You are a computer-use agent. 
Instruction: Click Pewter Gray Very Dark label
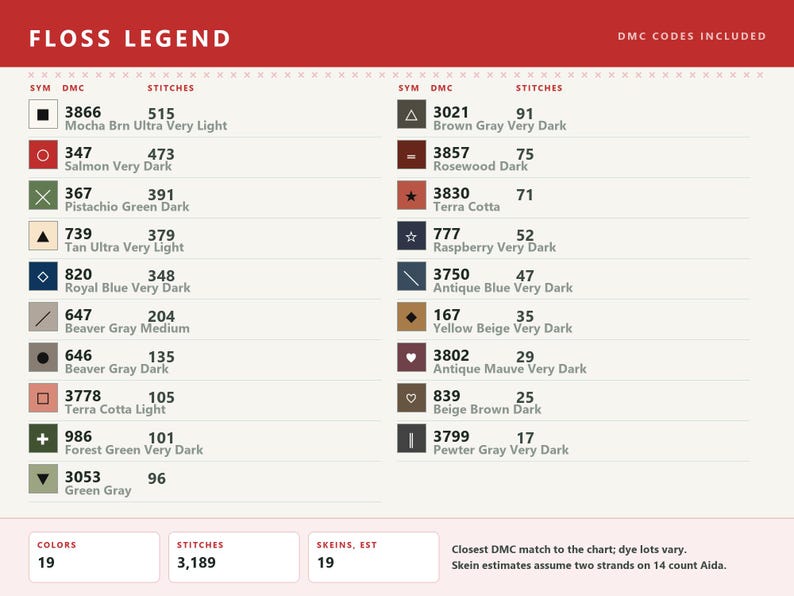[501, 450]
